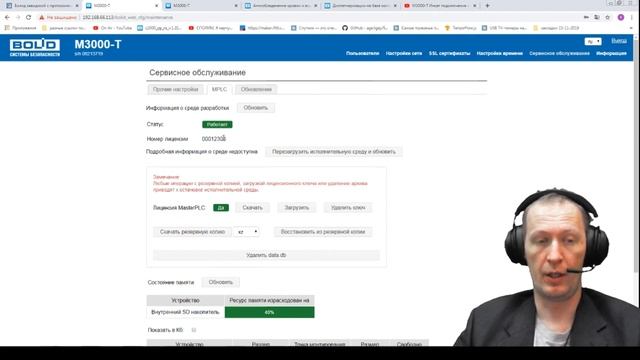Click the license number value 0001230
640x360 pixels.
pyautogui.click(x=213, y=139)
